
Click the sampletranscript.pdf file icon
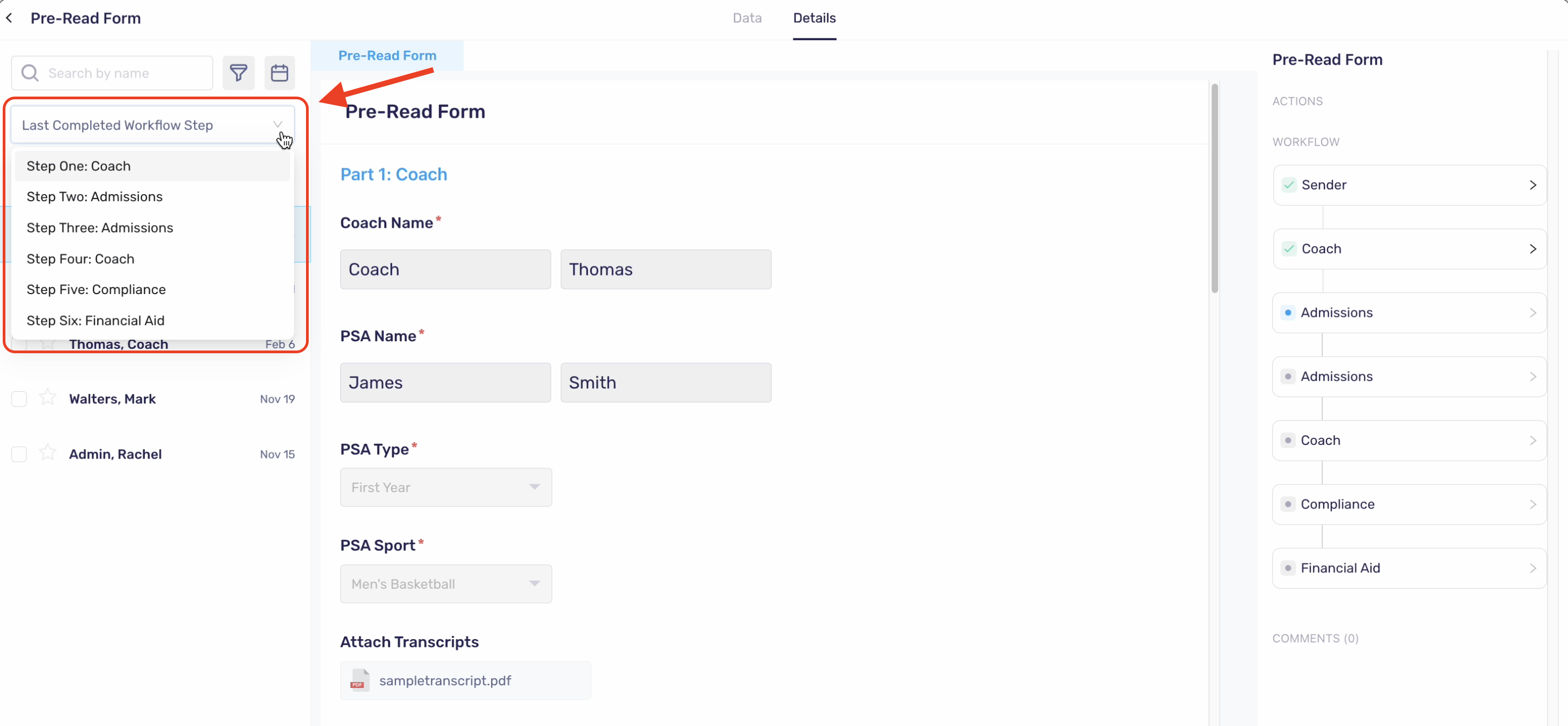click(360, 680)
